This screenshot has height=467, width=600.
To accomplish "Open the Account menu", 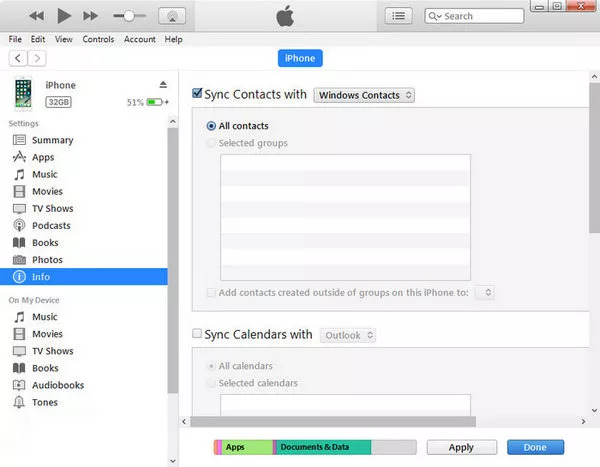I will click(x=140, y=39).
